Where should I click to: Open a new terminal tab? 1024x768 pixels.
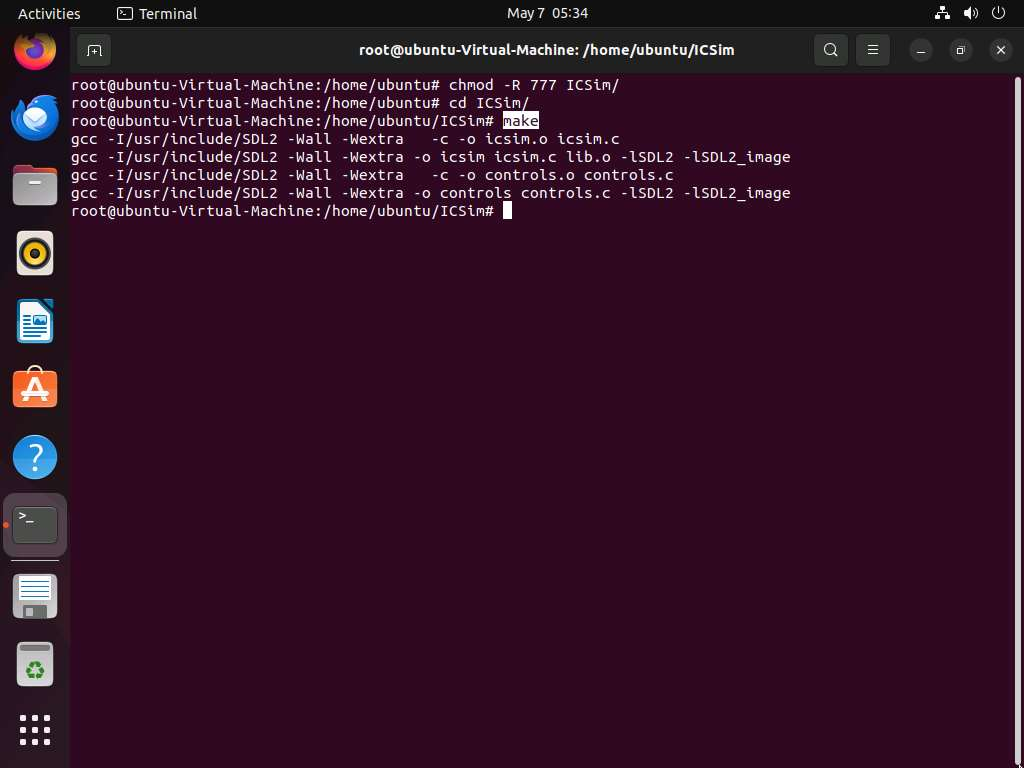coord(93,50)
